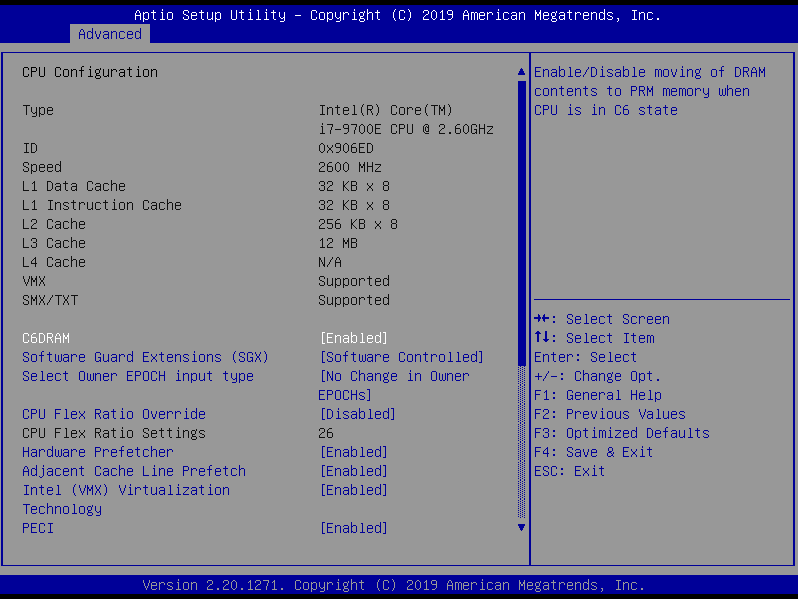Click F4: Save & Exit hint

coord(593,452)
